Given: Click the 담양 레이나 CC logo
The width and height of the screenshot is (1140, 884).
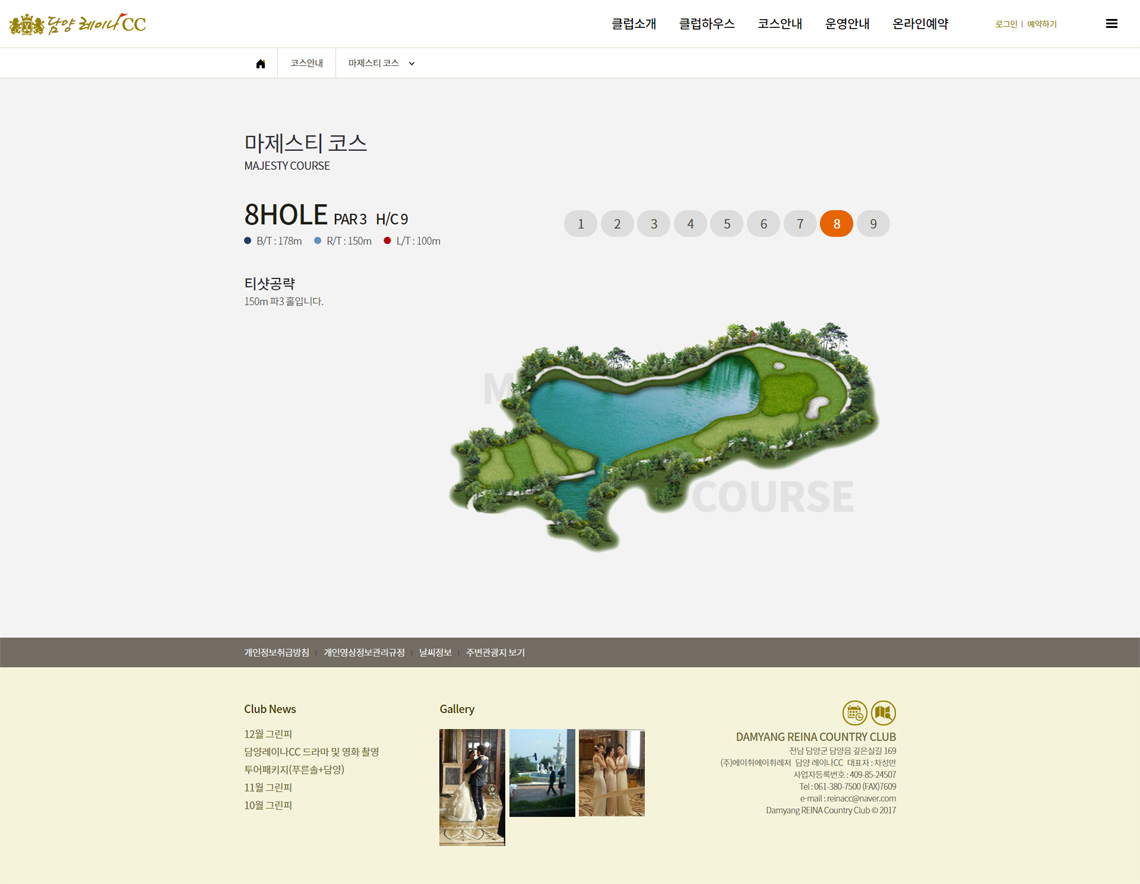Looking at the screenshot, I should click(x=78, y=24).
